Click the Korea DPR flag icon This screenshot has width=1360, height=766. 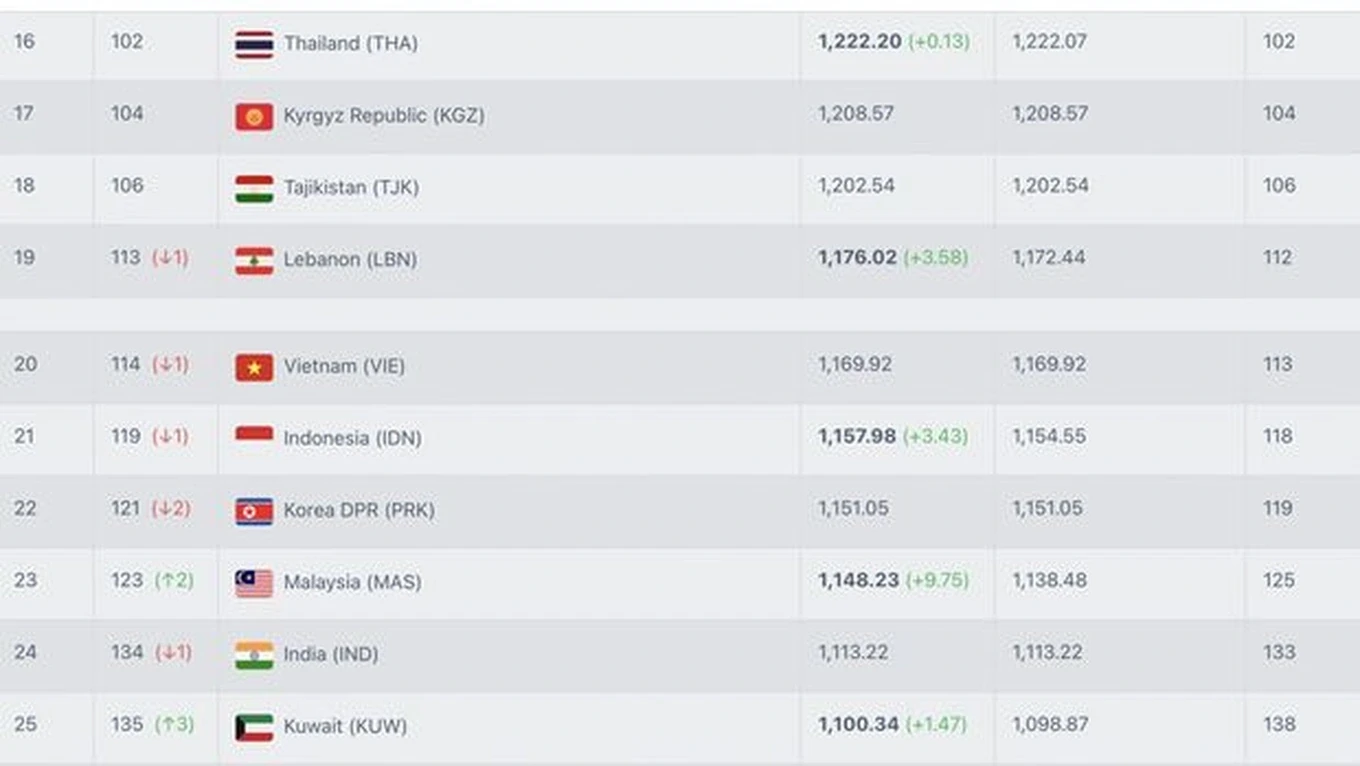pos(254,511)
